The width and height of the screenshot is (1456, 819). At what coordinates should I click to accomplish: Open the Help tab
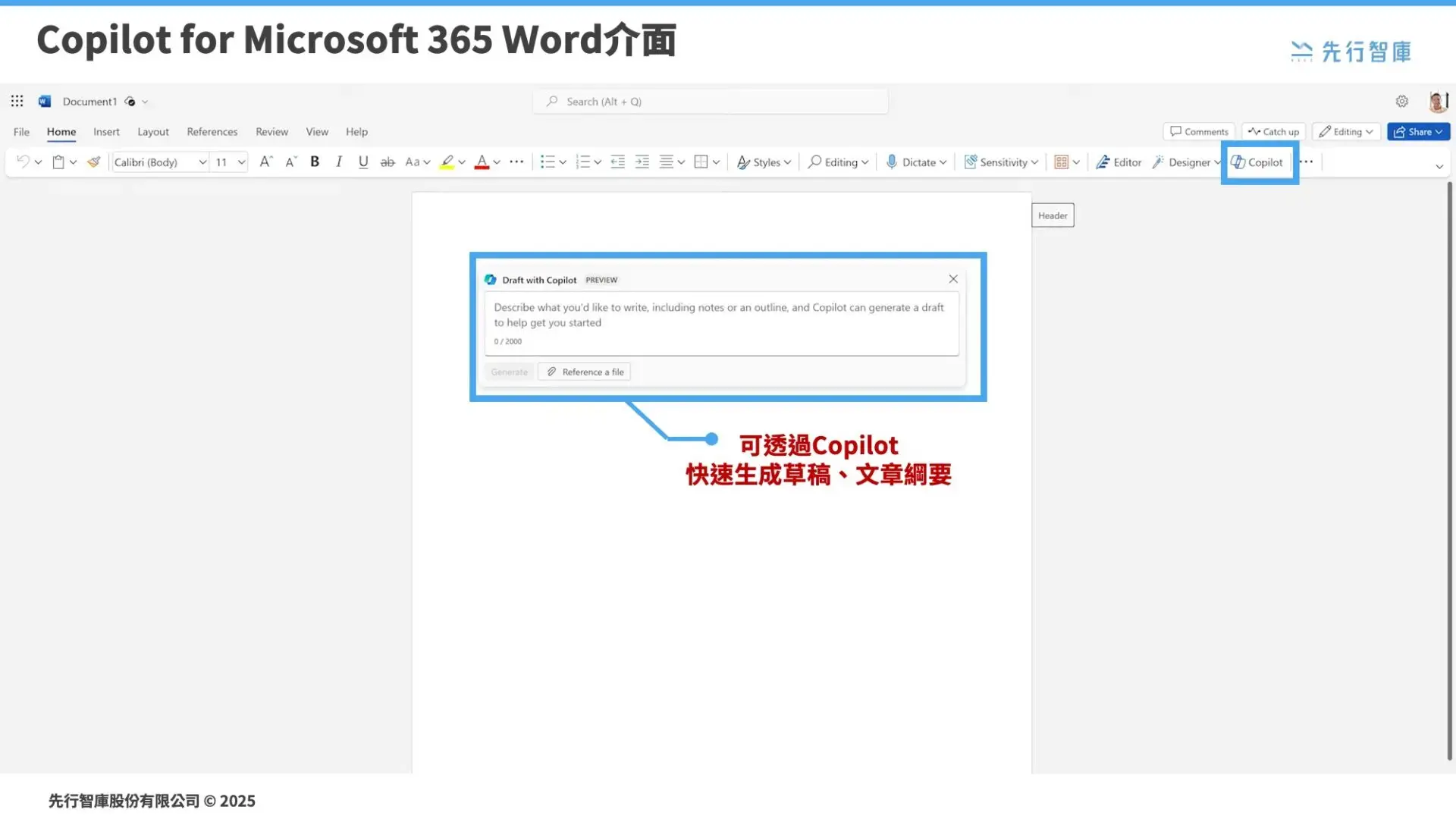coord(356,131)
